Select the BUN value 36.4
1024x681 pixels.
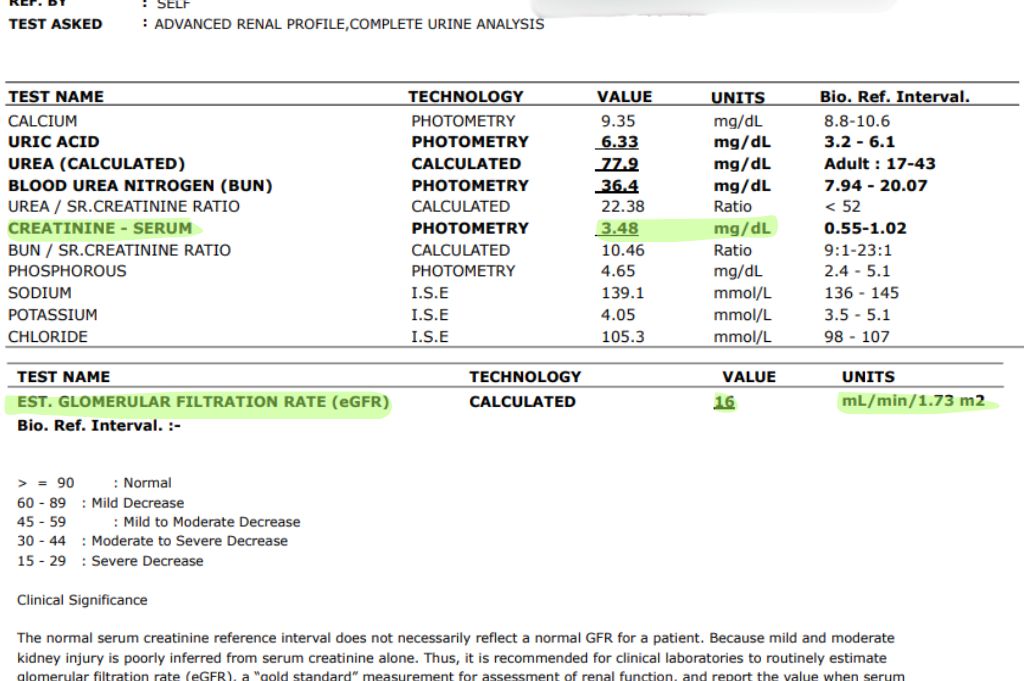pos(619,185)
